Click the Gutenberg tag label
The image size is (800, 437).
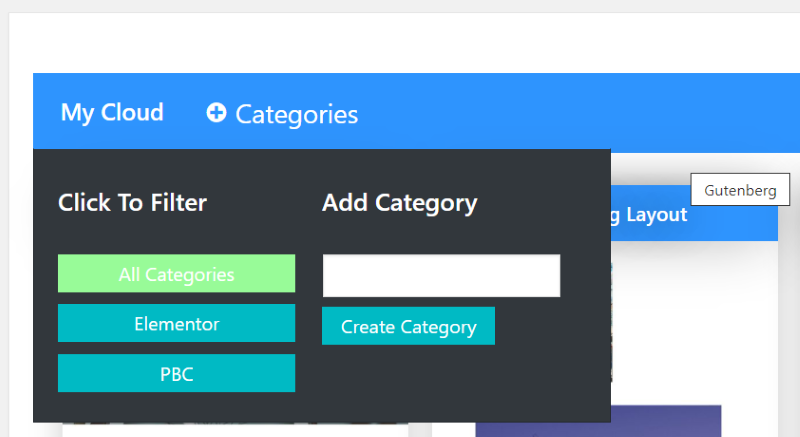click(740, 190)
